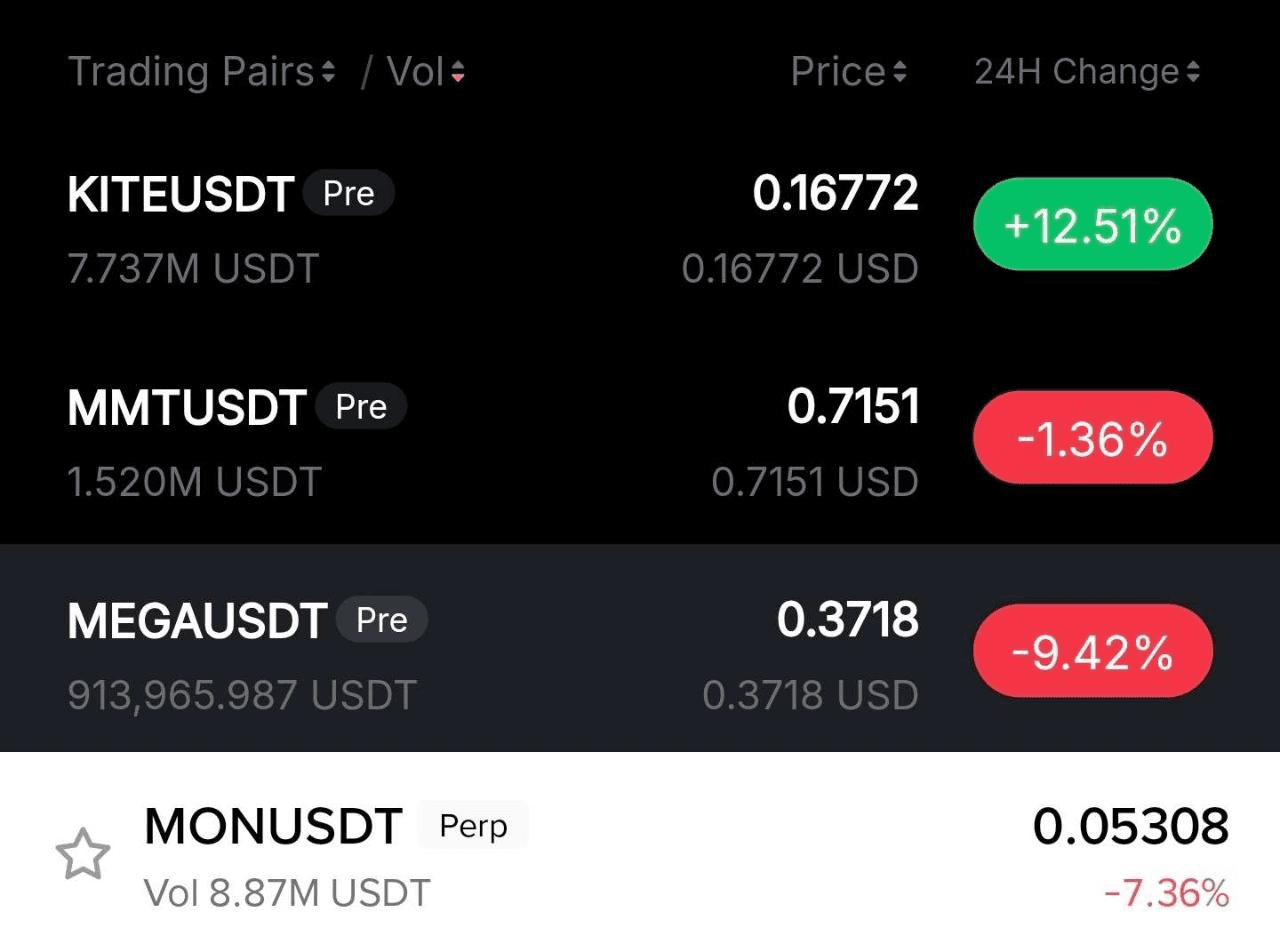Click the Pre badge beside KITEUSDT
Screen dimensions: 1280x942
(348, 194)
